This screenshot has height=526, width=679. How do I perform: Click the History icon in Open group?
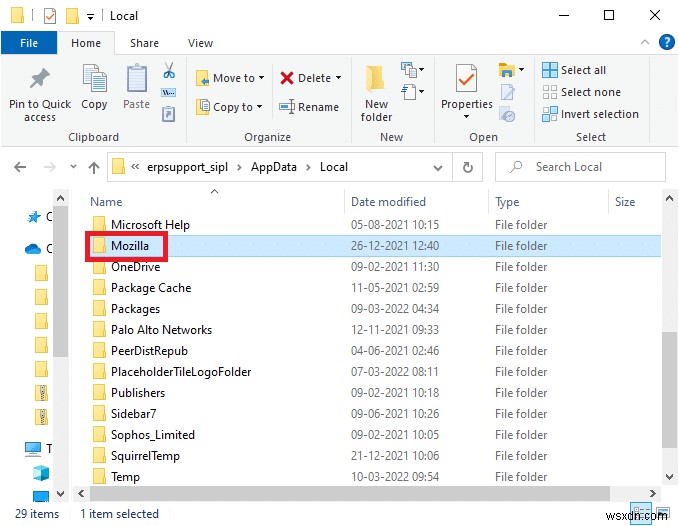[507, 114]
